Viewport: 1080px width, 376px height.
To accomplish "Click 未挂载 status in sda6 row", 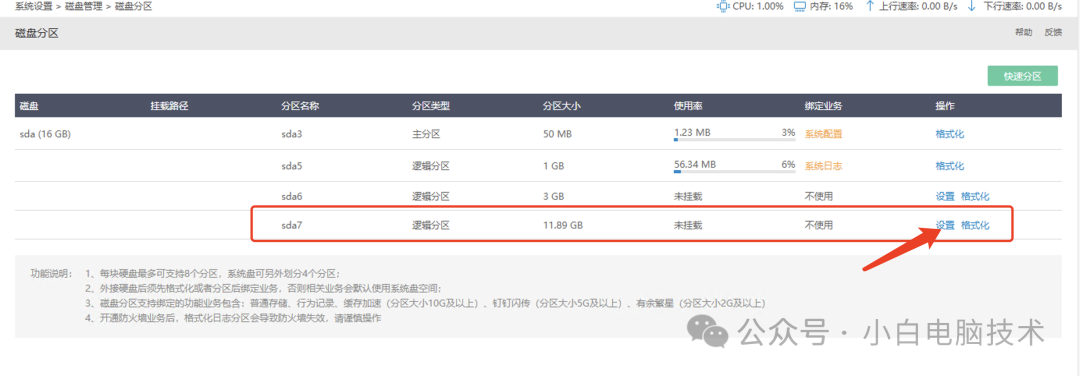I will tap(688, 196).
